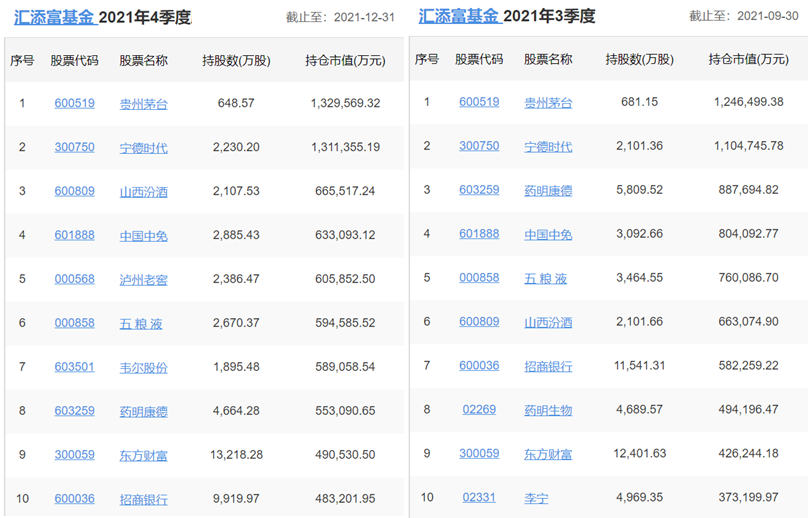Open 东方财富 in the 3季度 table
Image resolution: width=808 pixels, height=518 pixels.
tap(548, 455)
